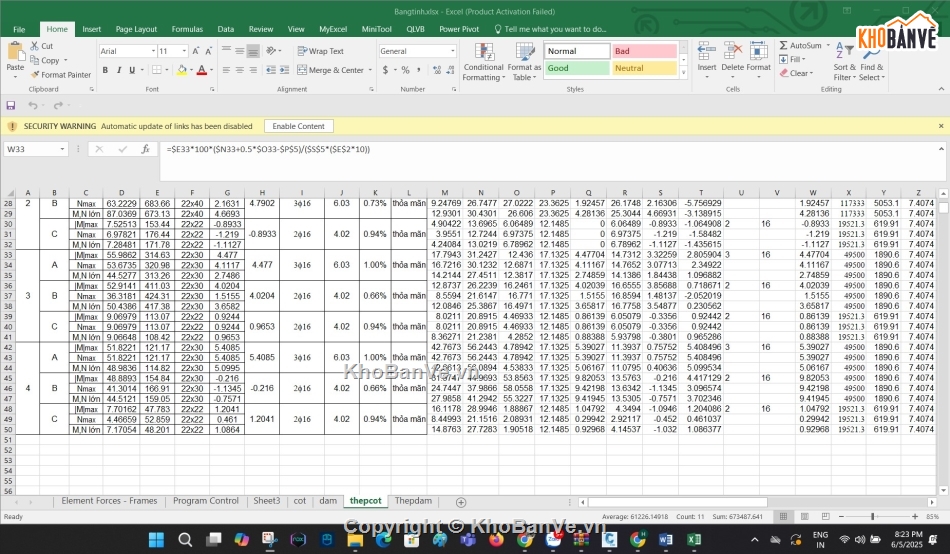Open Word from the taskbar
The height and width of the screenshot is (554, 950).
(x=665, y=539)
